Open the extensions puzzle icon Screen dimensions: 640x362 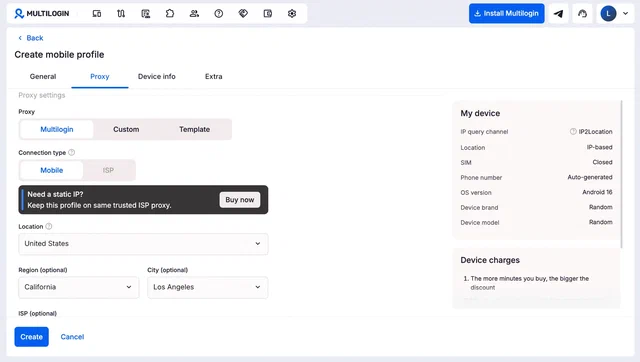(170, 13)
